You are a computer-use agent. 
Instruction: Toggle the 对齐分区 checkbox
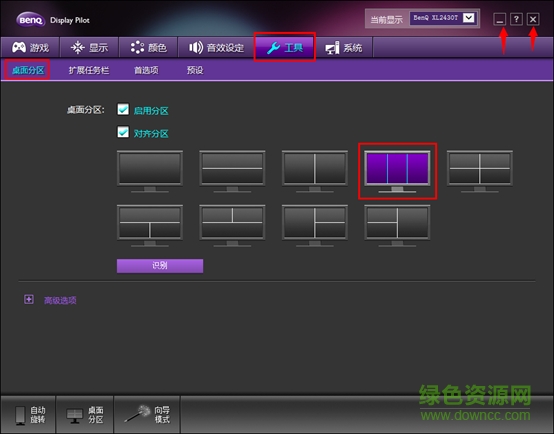(x=123, y=133)
